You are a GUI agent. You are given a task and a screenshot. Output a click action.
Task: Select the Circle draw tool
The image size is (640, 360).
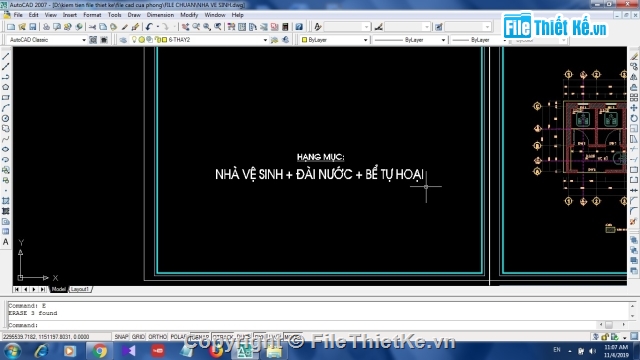point(6,118)
